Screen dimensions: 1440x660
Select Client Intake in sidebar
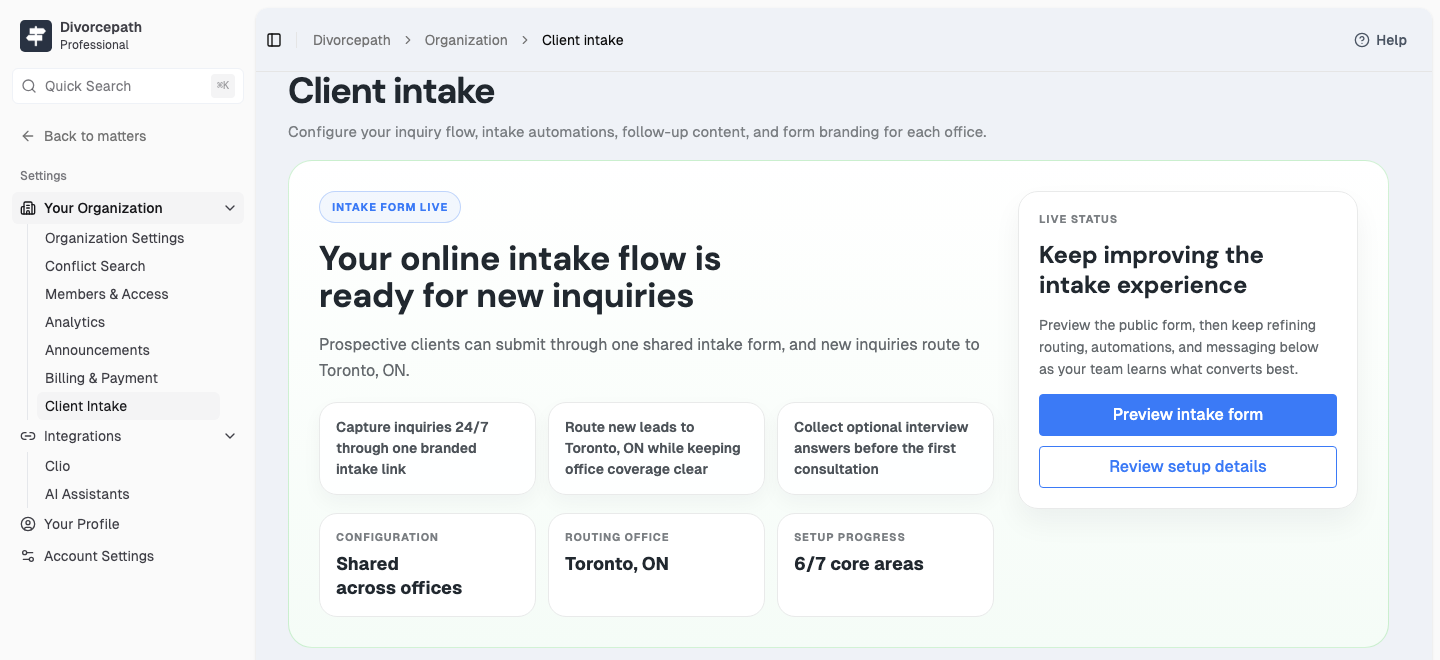pyautogui.click(x=128, y=406)
